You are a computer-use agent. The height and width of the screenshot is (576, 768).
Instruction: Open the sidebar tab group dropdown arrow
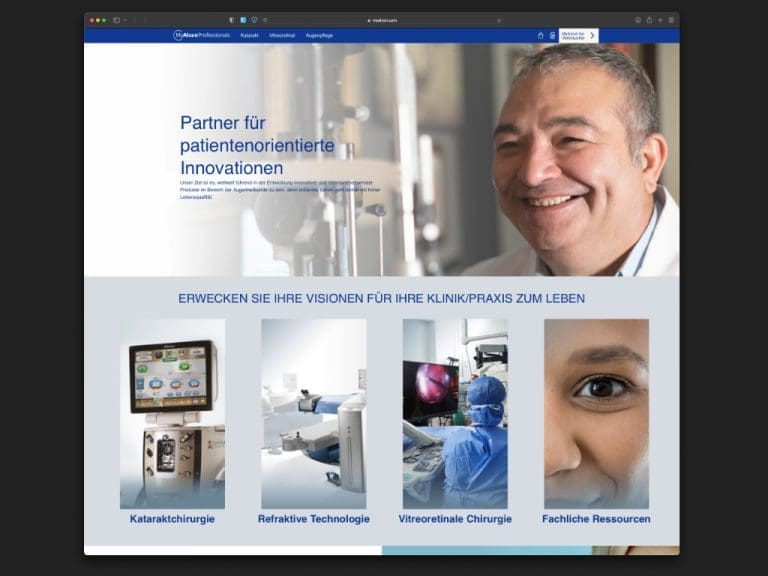[x=125, y=20]
